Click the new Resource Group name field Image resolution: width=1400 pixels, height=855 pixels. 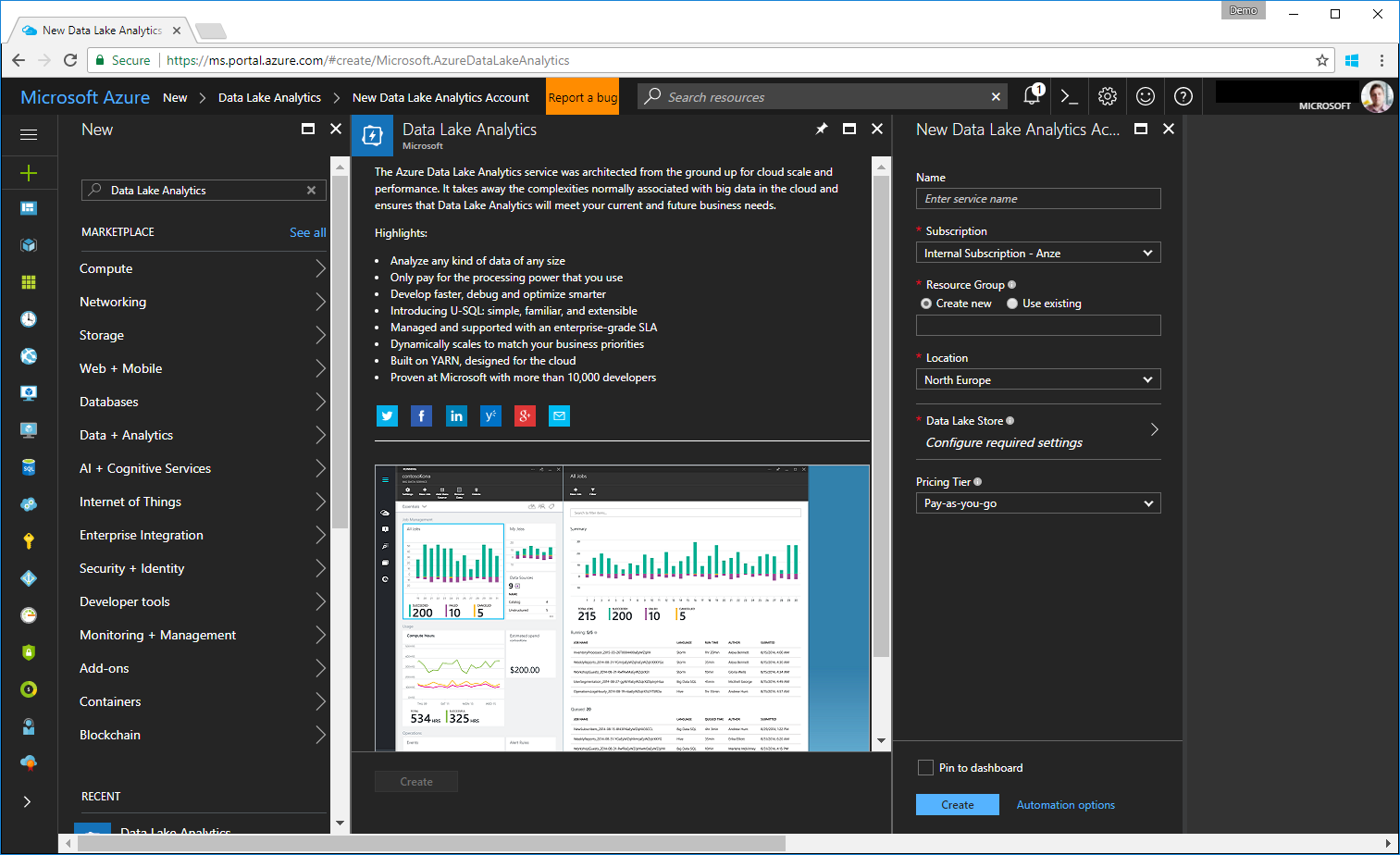click(1038, 325)
